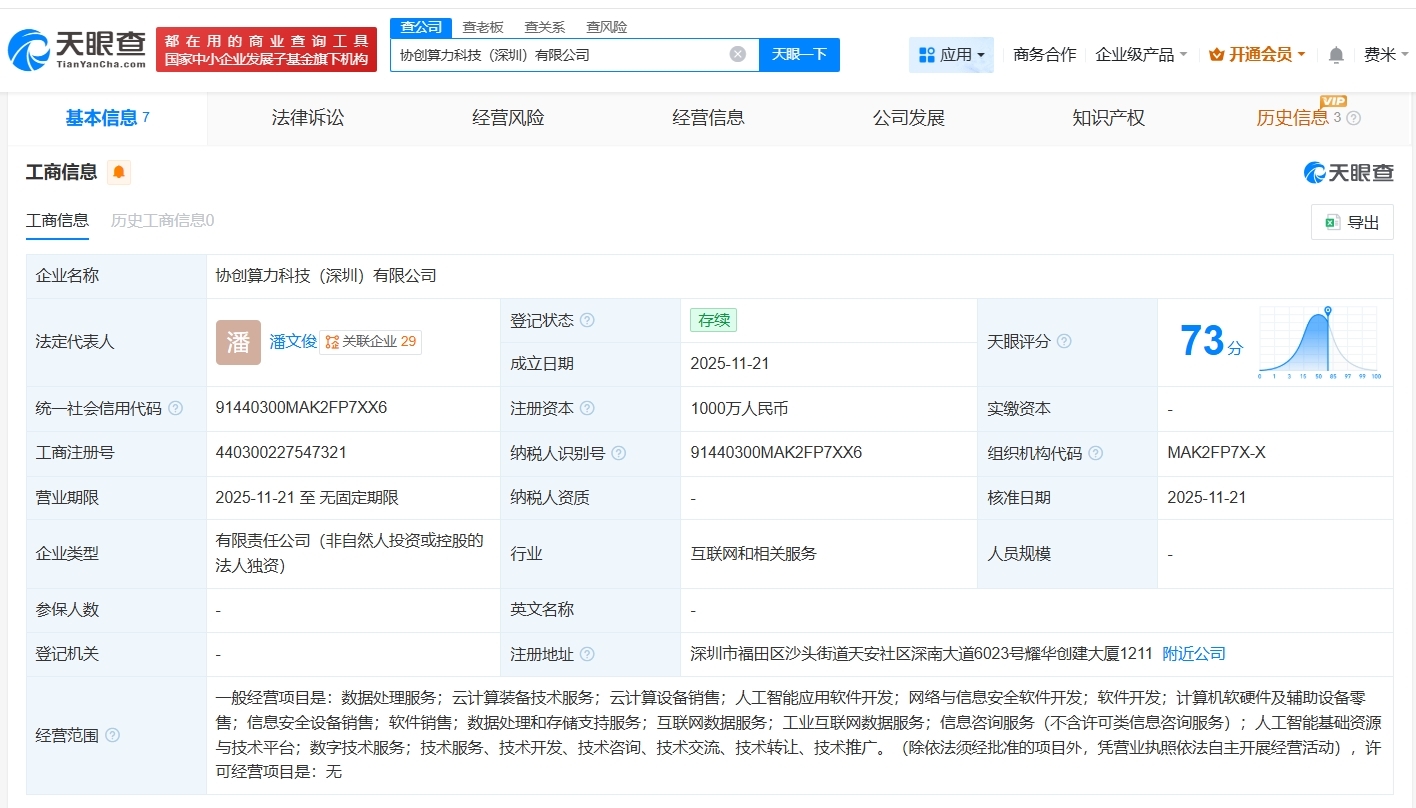Open the 费米 account dropdown
Viewport: 1416px width, 808px height.
[1386, 55]
